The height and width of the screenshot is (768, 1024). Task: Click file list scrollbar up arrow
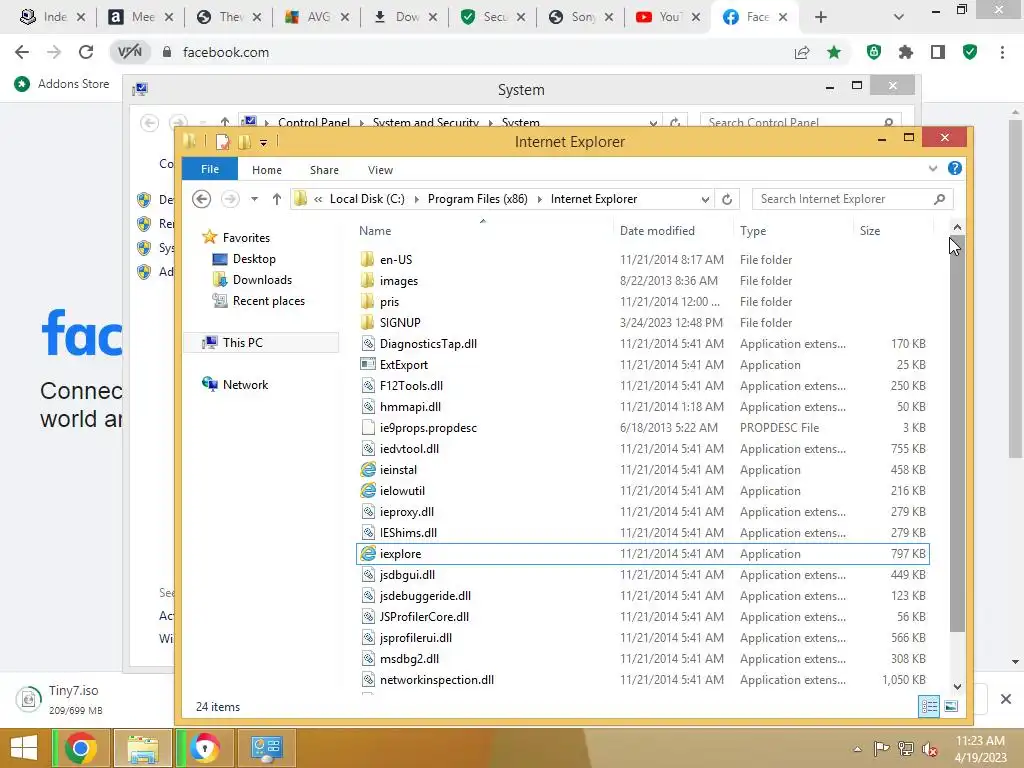click(x=957, y=227)
